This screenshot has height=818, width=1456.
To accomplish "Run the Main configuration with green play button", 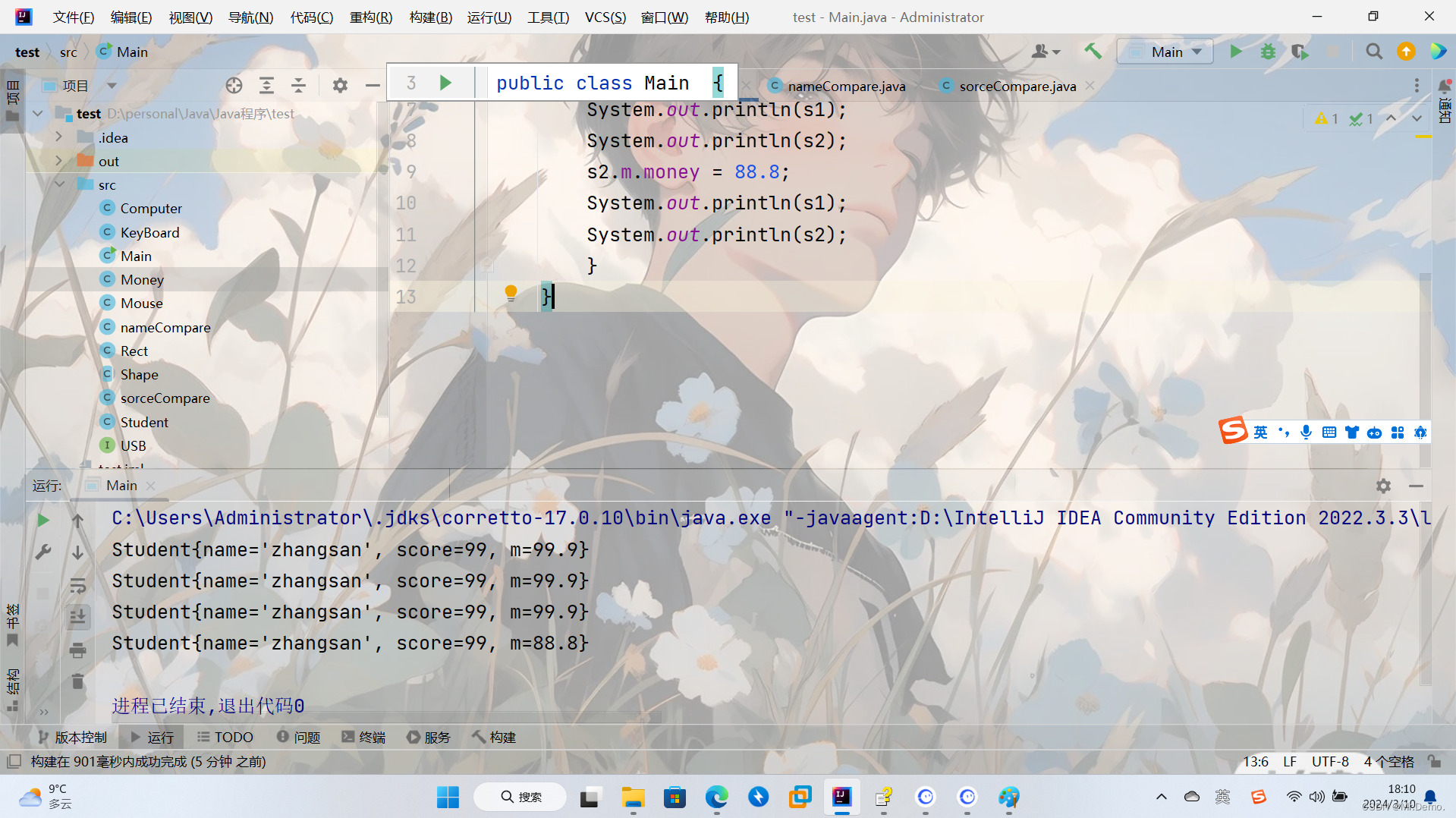I will [1235, 52].
